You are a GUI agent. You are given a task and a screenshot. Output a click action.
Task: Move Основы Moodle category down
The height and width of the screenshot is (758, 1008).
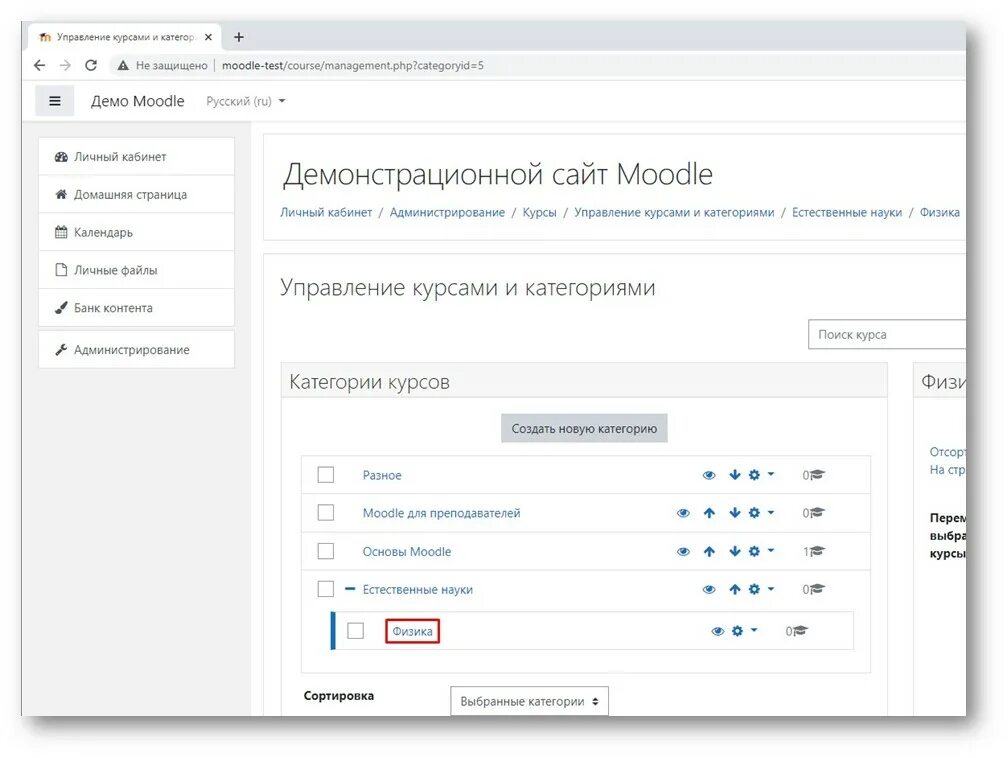pos(735,552)
